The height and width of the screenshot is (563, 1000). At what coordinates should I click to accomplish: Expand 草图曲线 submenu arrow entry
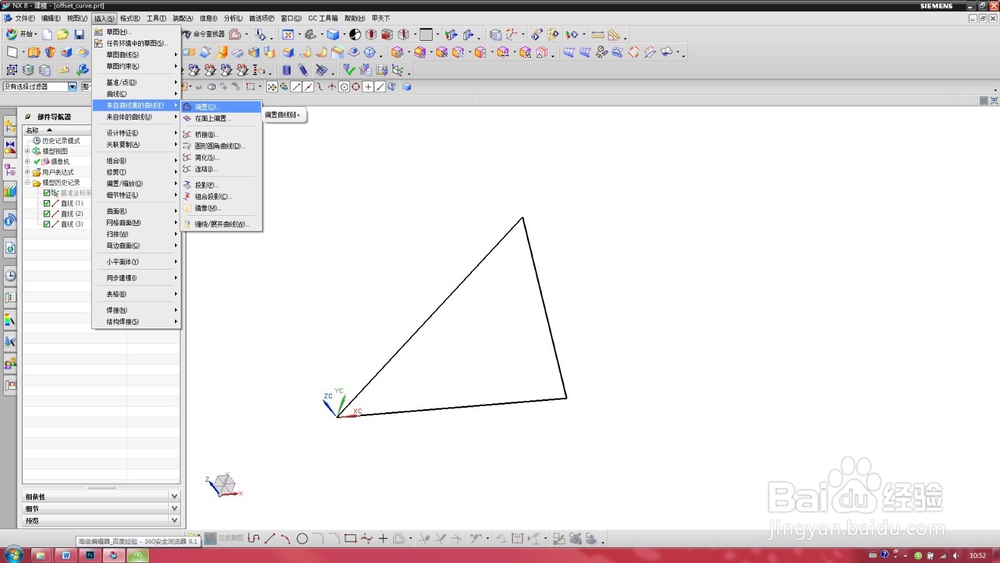[136, 55]
